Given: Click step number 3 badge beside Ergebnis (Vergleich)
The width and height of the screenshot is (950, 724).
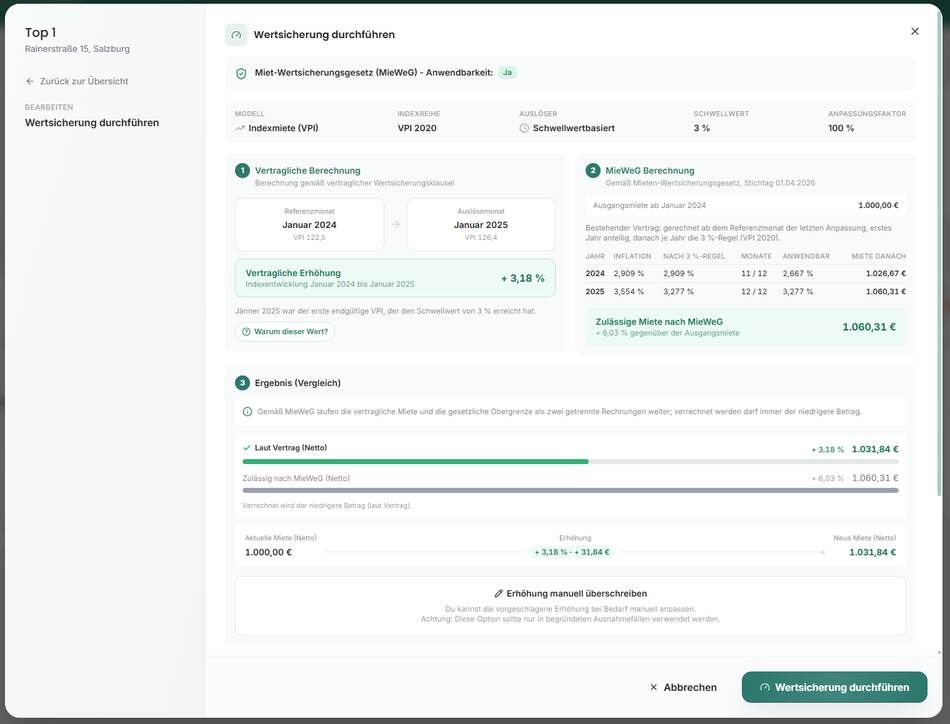Looking at the screenshot, I should (x=242, y=383).
